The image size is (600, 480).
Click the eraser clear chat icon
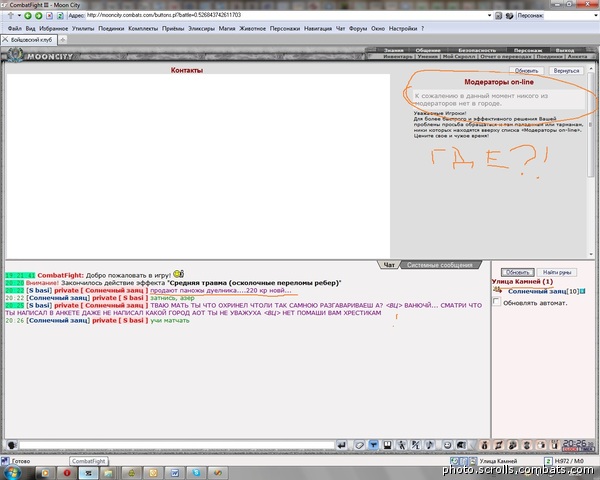(x=359, y=445)
